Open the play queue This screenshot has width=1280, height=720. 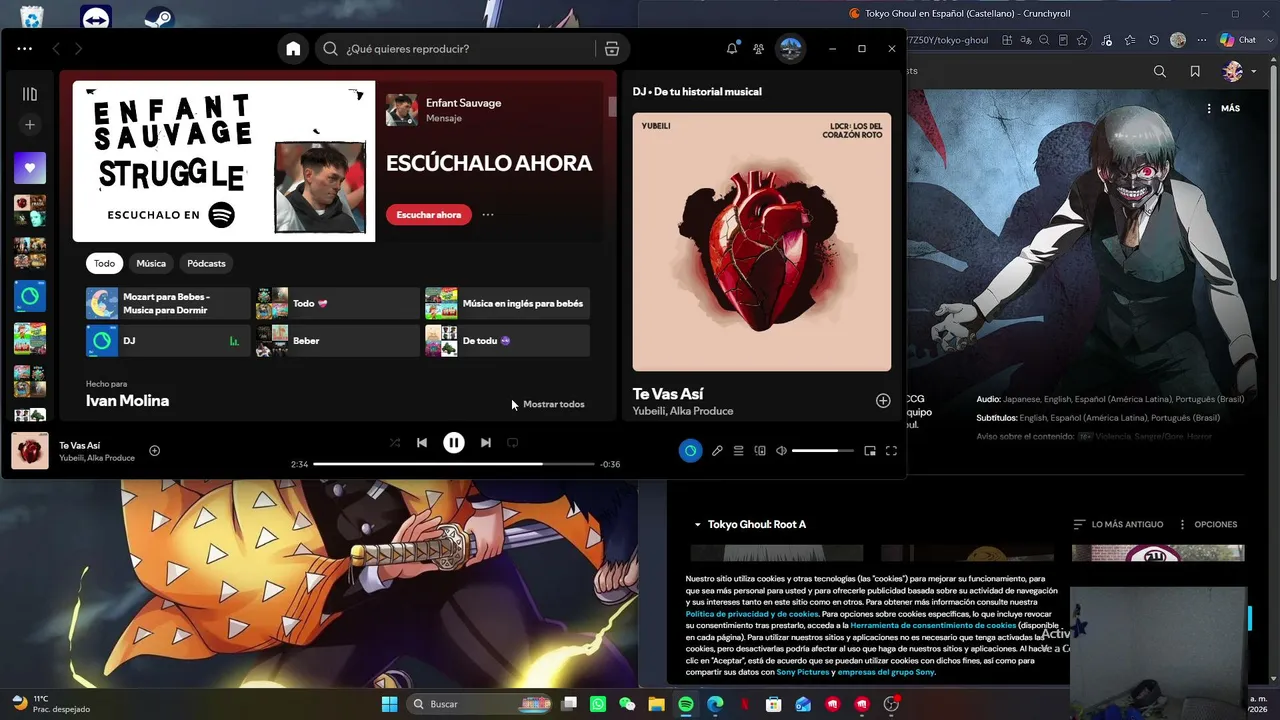coord(738,451)
